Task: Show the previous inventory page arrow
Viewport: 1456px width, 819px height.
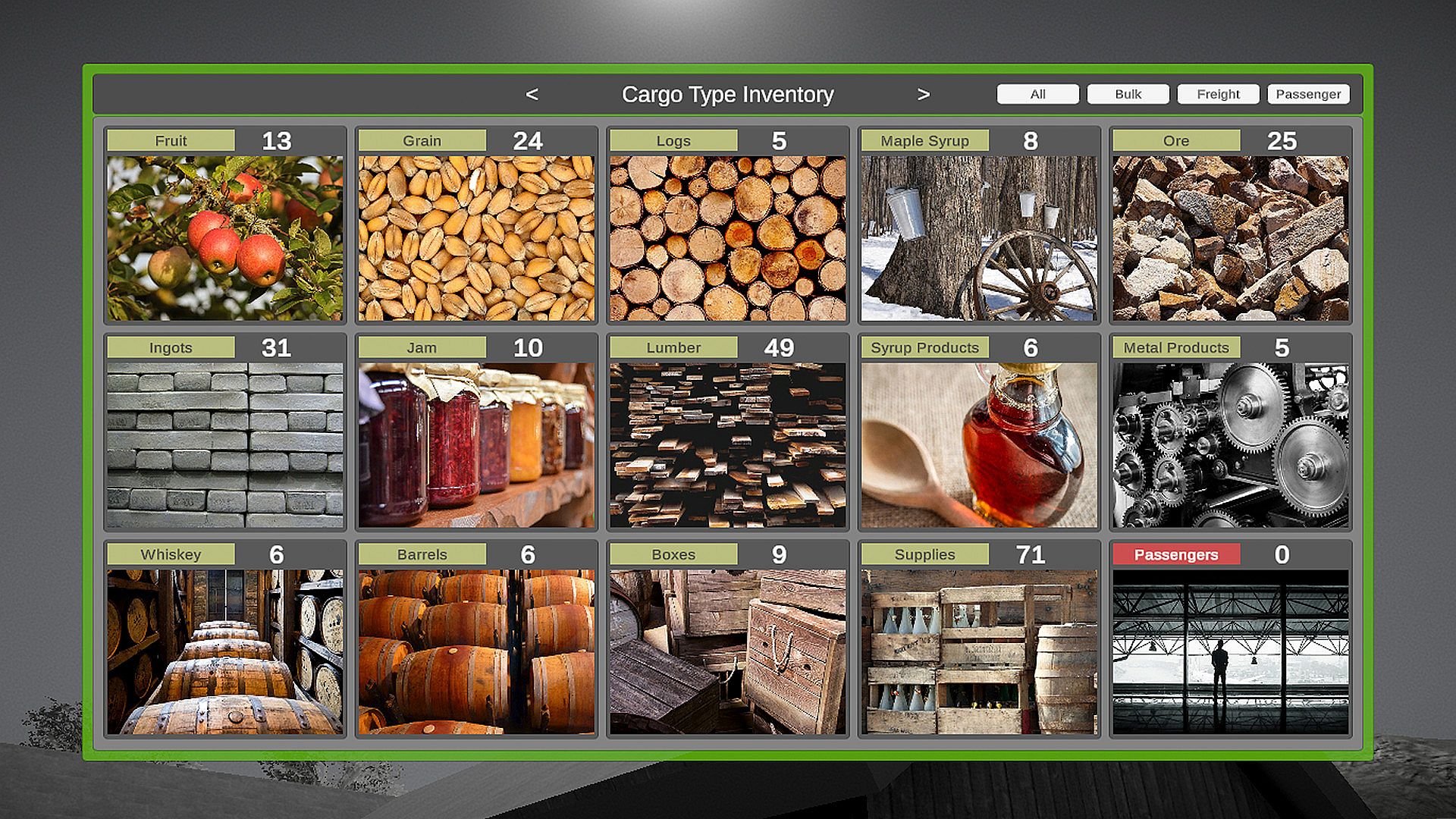Action: coord(532,95)
